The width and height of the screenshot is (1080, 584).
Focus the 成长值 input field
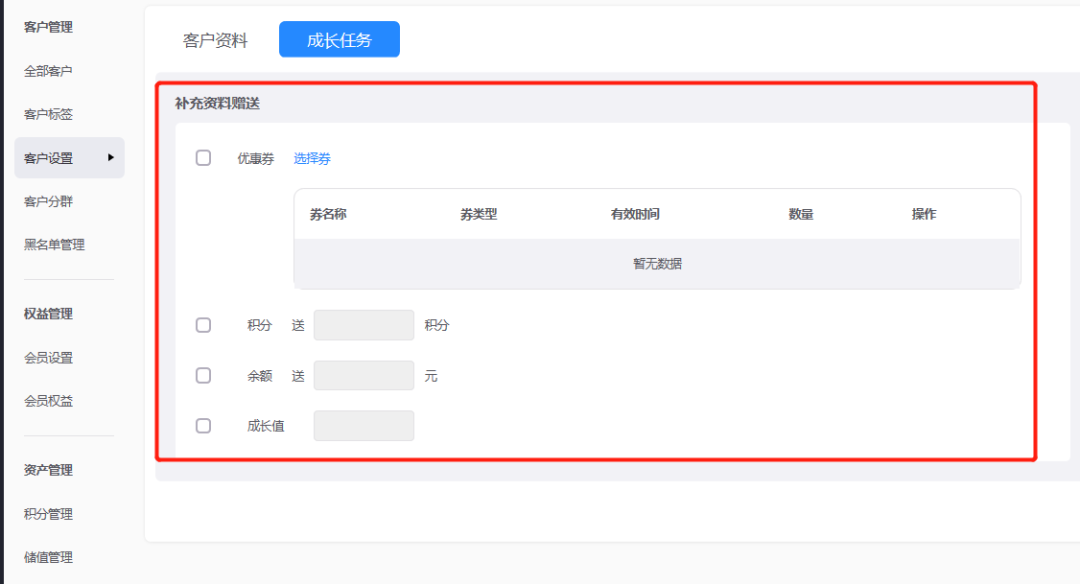364,426
